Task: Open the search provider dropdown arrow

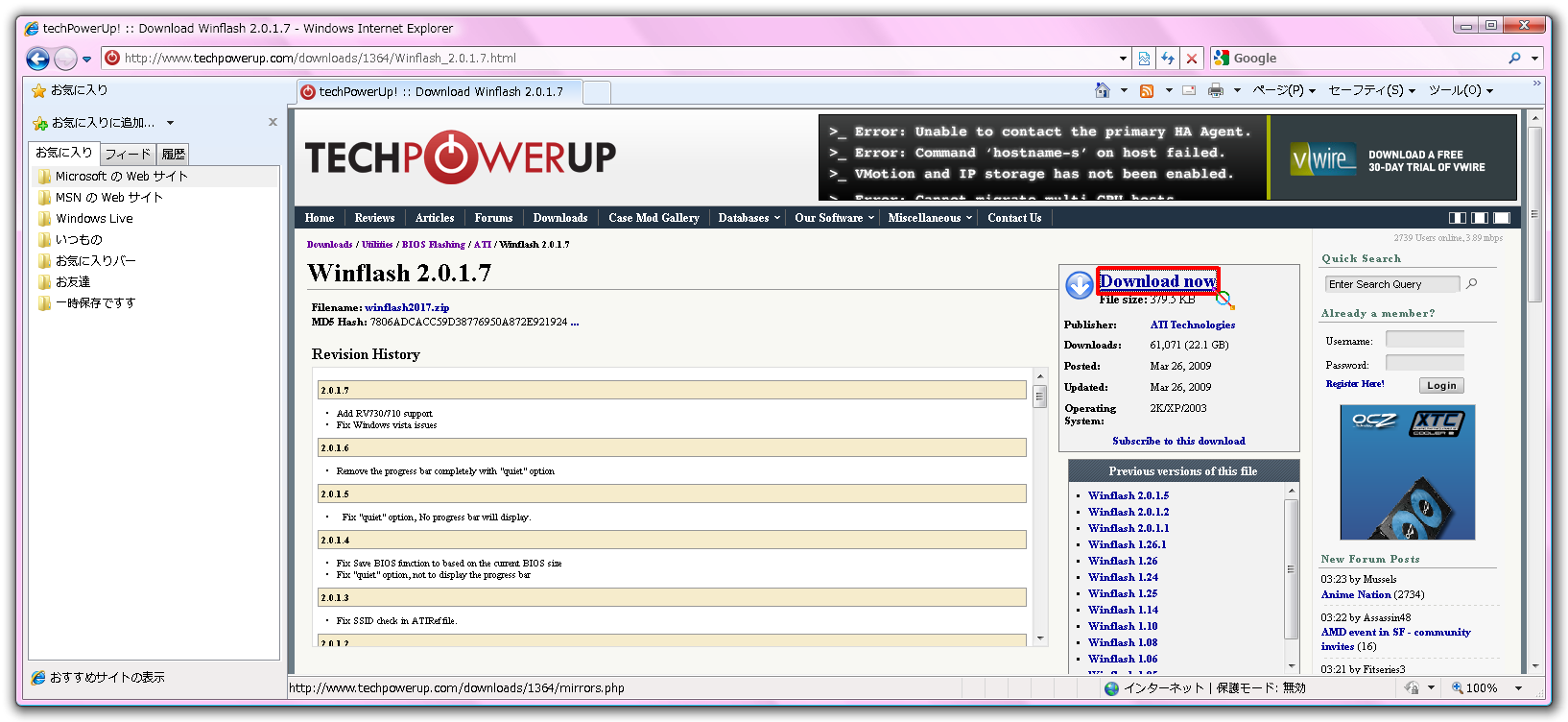Action: click(x=1534, y=59)
